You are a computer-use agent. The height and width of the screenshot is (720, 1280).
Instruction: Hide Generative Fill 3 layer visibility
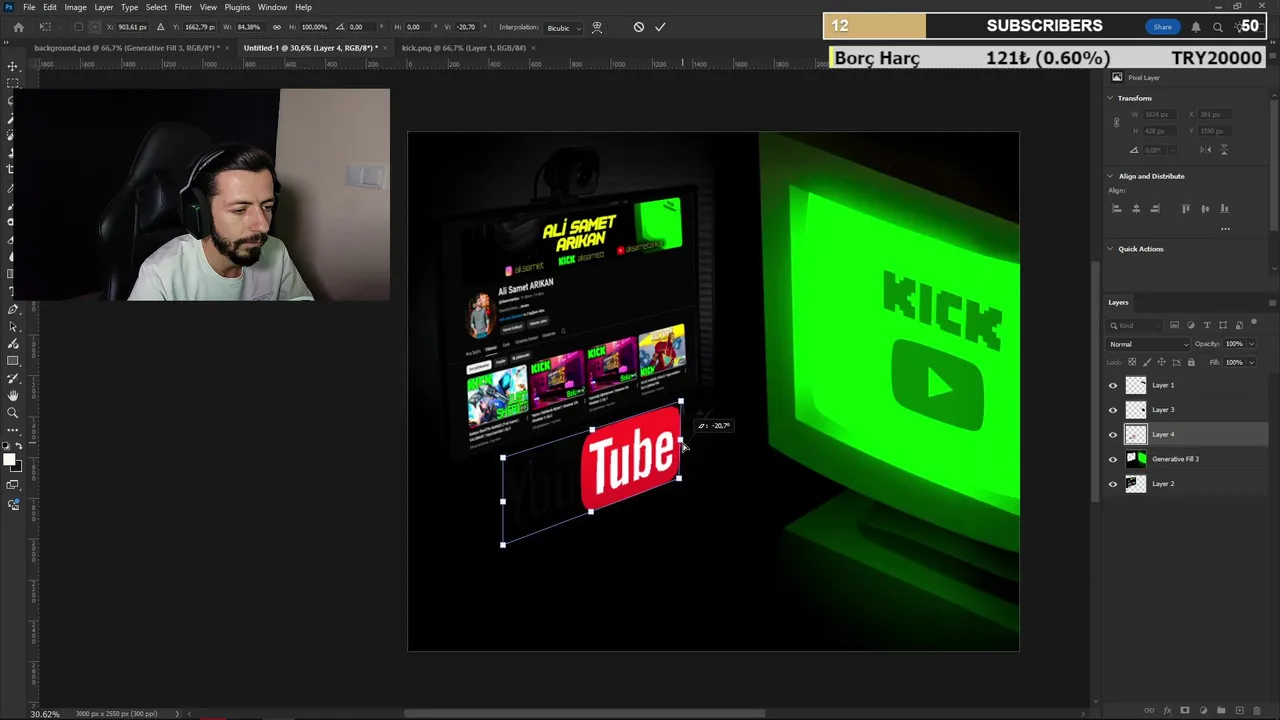[x=1113, y=459]
